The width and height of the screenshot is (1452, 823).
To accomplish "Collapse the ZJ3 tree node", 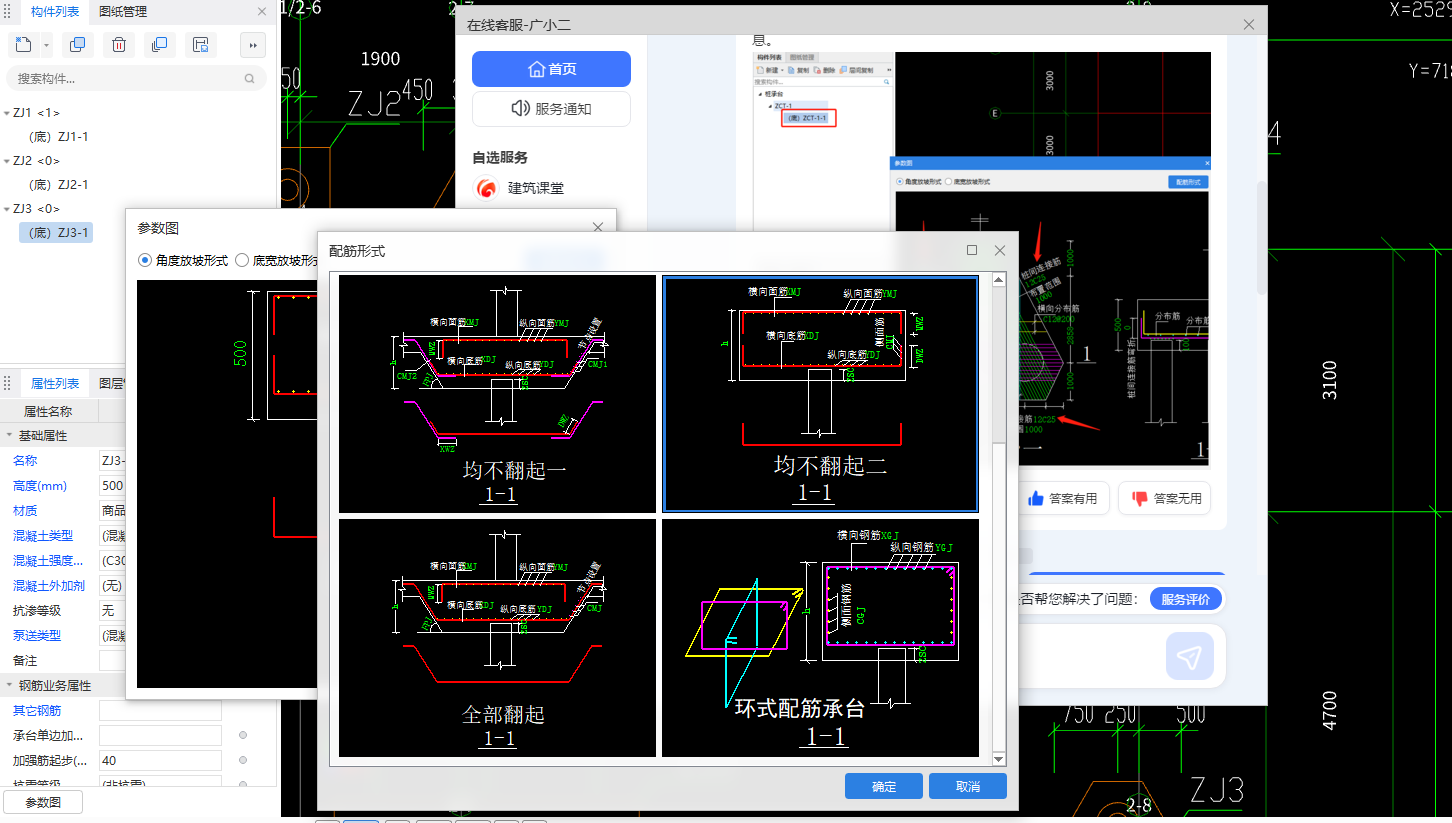I will [x=7, y=209].
